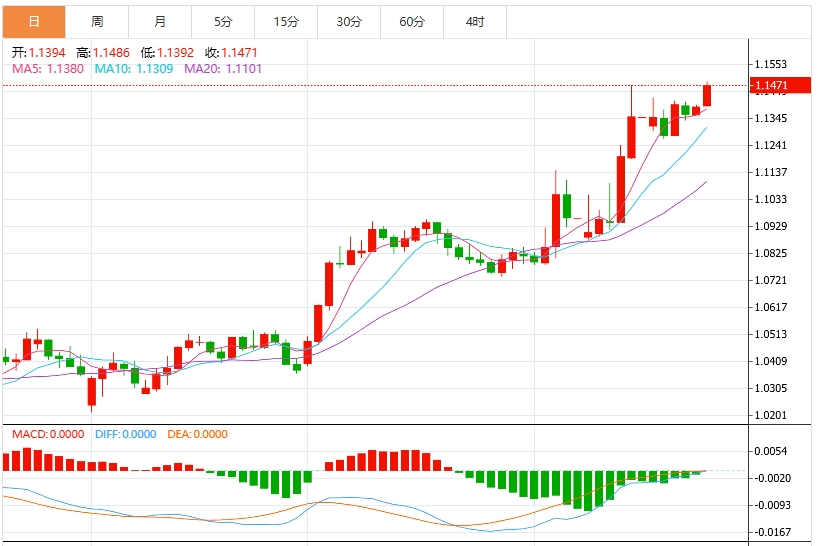The image size is (818, 546).
Task: Click the MA20: 1.1101 indicator label
Action: [223, 69]
